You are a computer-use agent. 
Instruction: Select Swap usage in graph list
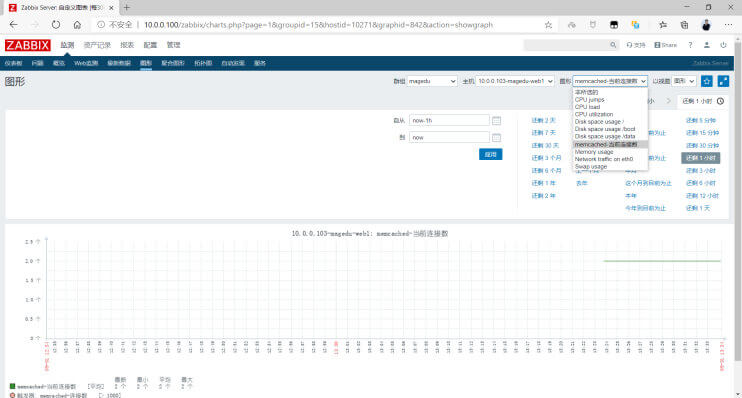click(x=591, y=167)
